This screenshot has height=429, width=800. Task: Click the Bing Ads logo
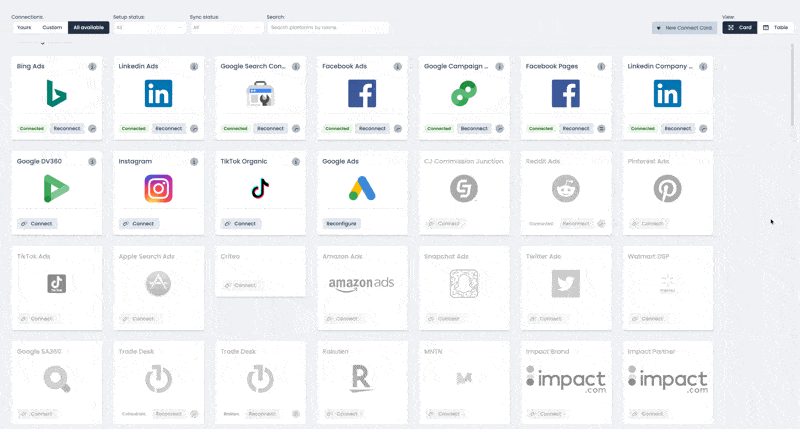[x=56, y=93]
